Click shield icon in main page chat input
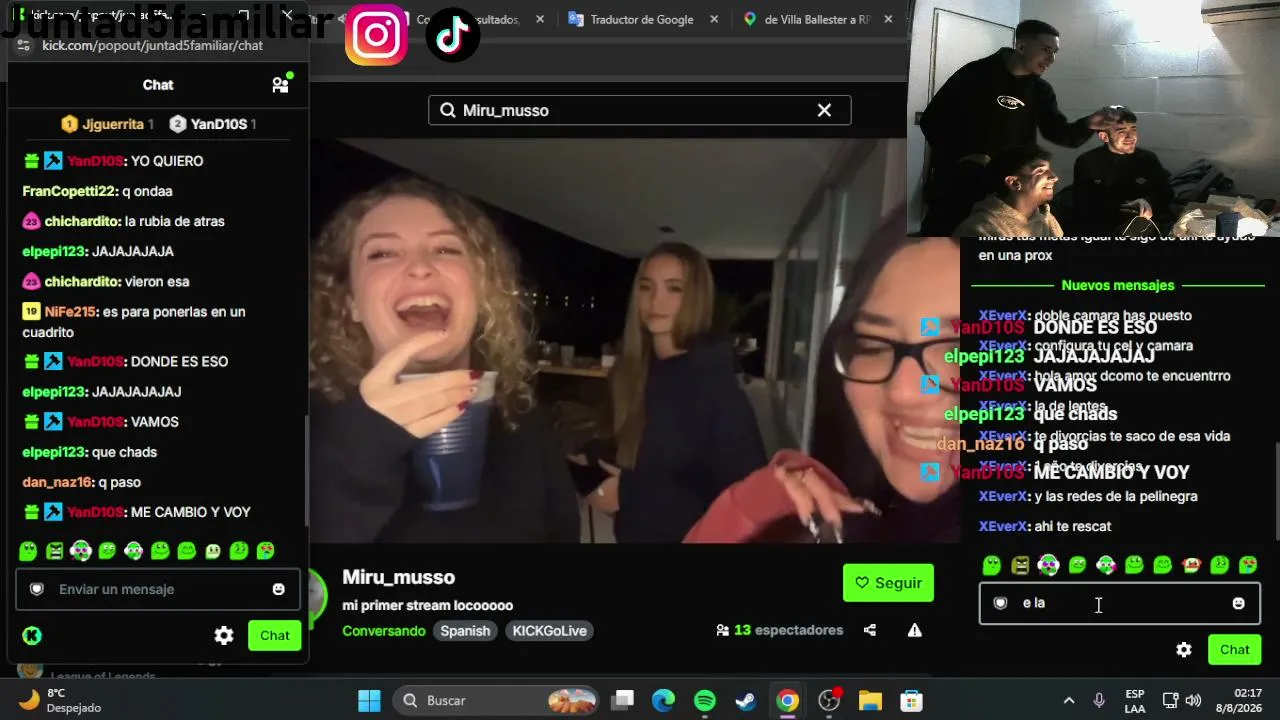1280x720 pixels. click(x=1000, y=603)
